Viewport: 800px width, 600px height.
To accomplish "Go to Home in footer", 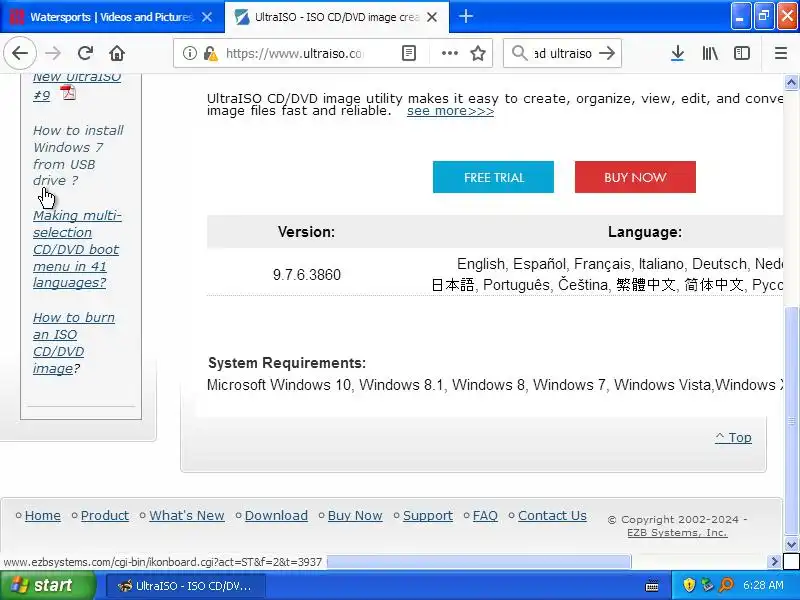I will pos(43,515).
